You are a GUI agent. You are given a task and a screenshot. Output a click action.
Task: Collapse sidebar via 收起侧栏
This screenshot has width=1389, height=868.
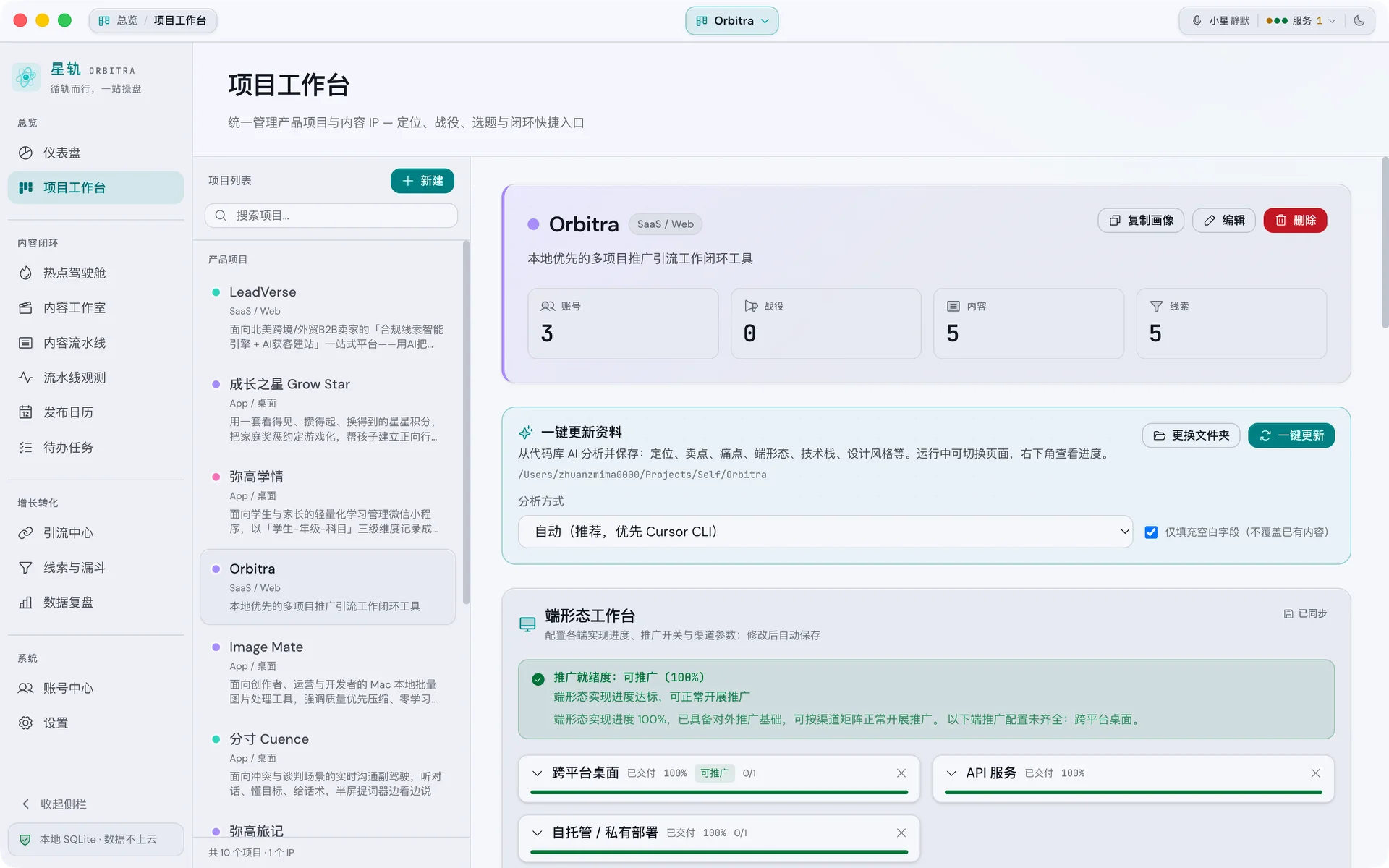54,804
